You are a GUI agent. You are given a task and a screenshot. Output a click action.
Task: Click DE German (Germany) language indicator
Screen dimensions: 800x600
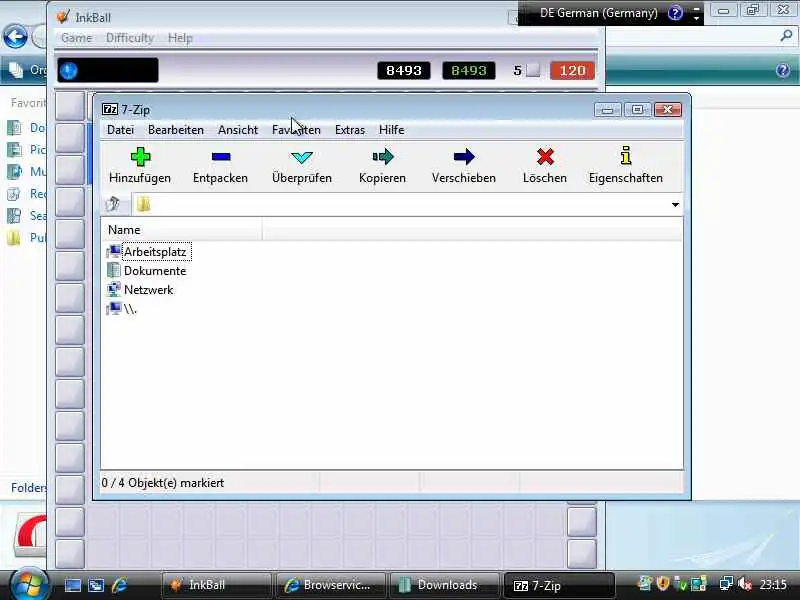tap(598, 13)
